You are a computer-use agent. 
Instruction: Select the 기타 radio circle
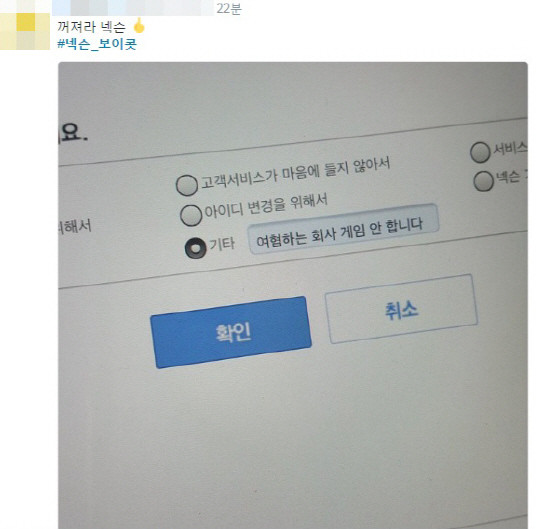tap(196, 248)
